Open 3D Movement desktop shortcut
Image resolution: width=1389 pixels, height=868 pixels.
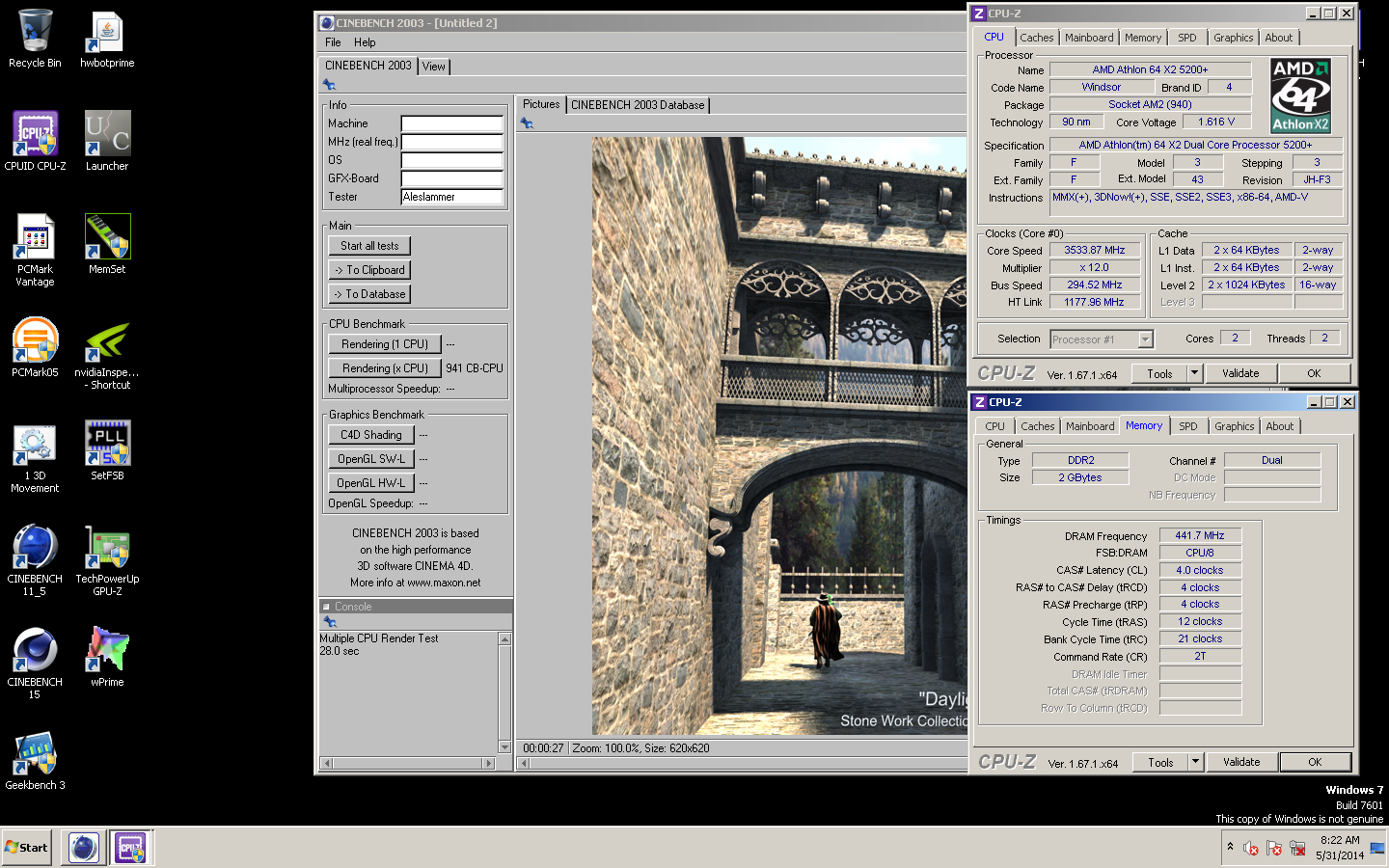tap(35, 457)
